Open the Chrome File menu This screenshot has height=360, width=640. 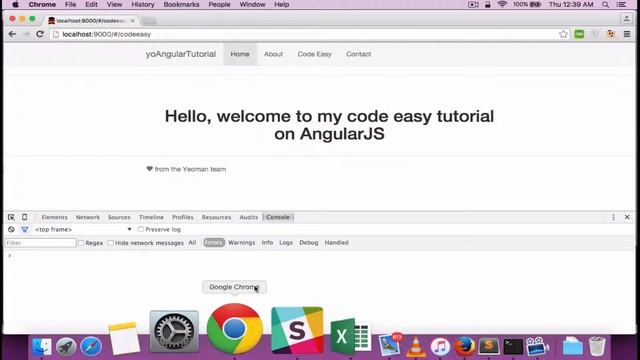70,4
